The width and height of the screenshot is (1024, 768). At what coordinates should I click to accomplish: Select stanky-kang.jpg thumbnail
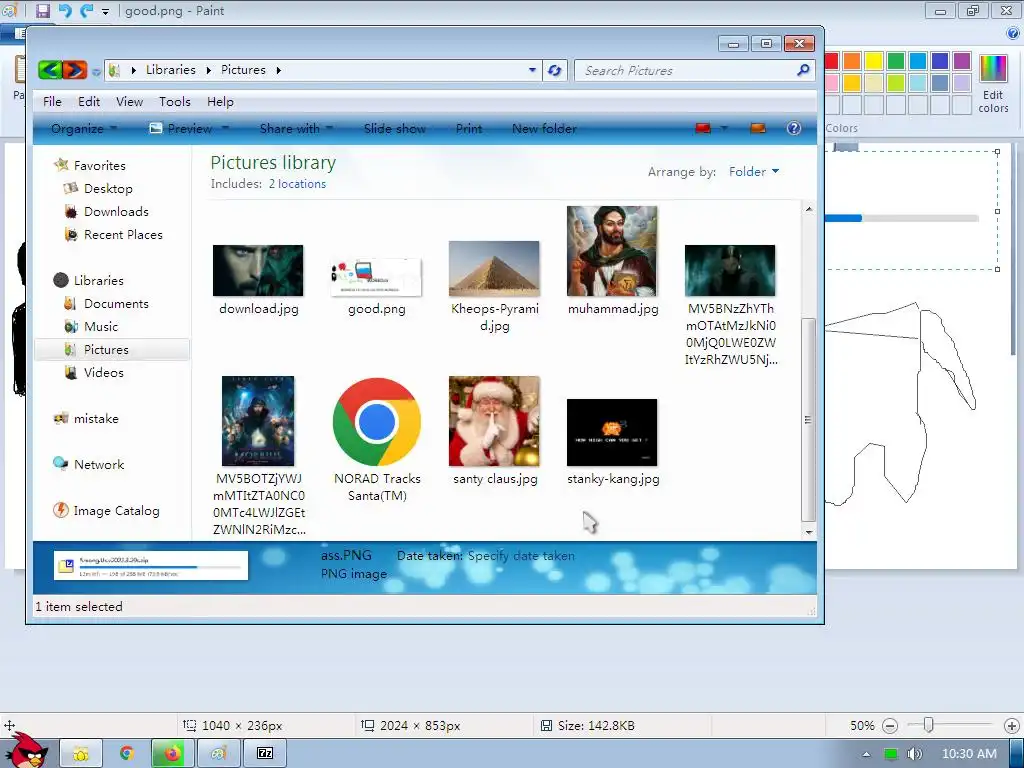[612, 432]
